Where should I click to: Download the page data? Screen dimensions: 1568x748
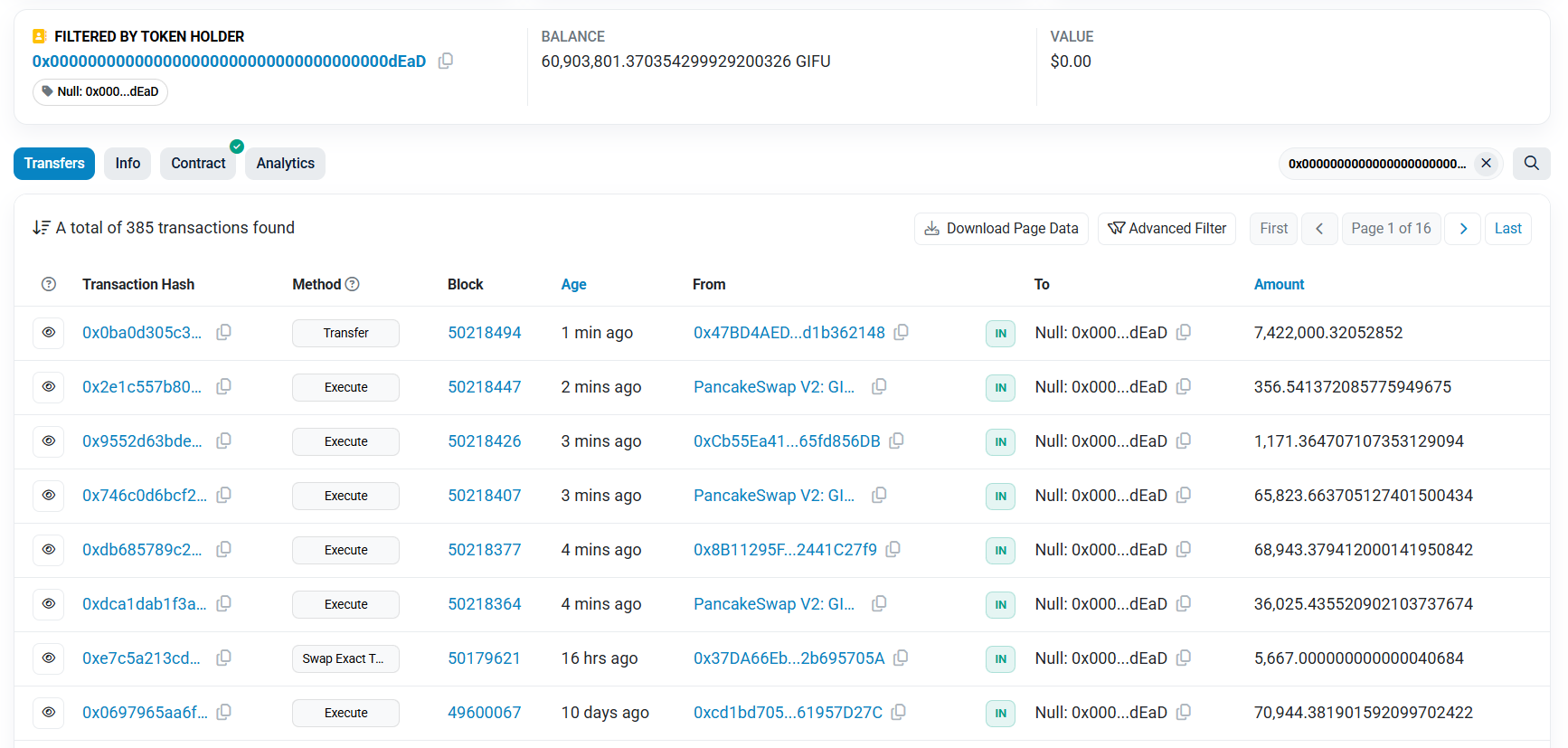click(x=1001, y=229)
